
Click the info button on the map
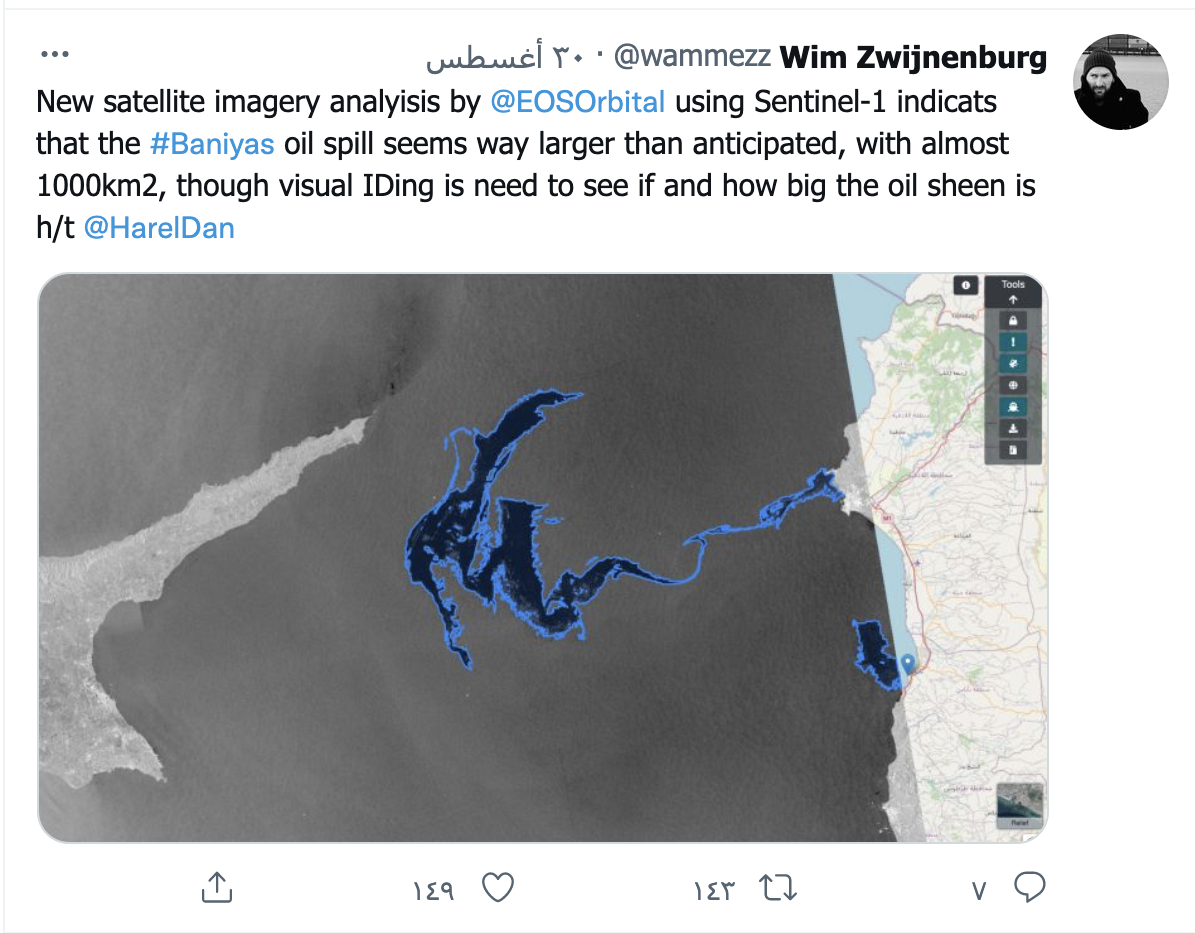[x=966, y=285]
